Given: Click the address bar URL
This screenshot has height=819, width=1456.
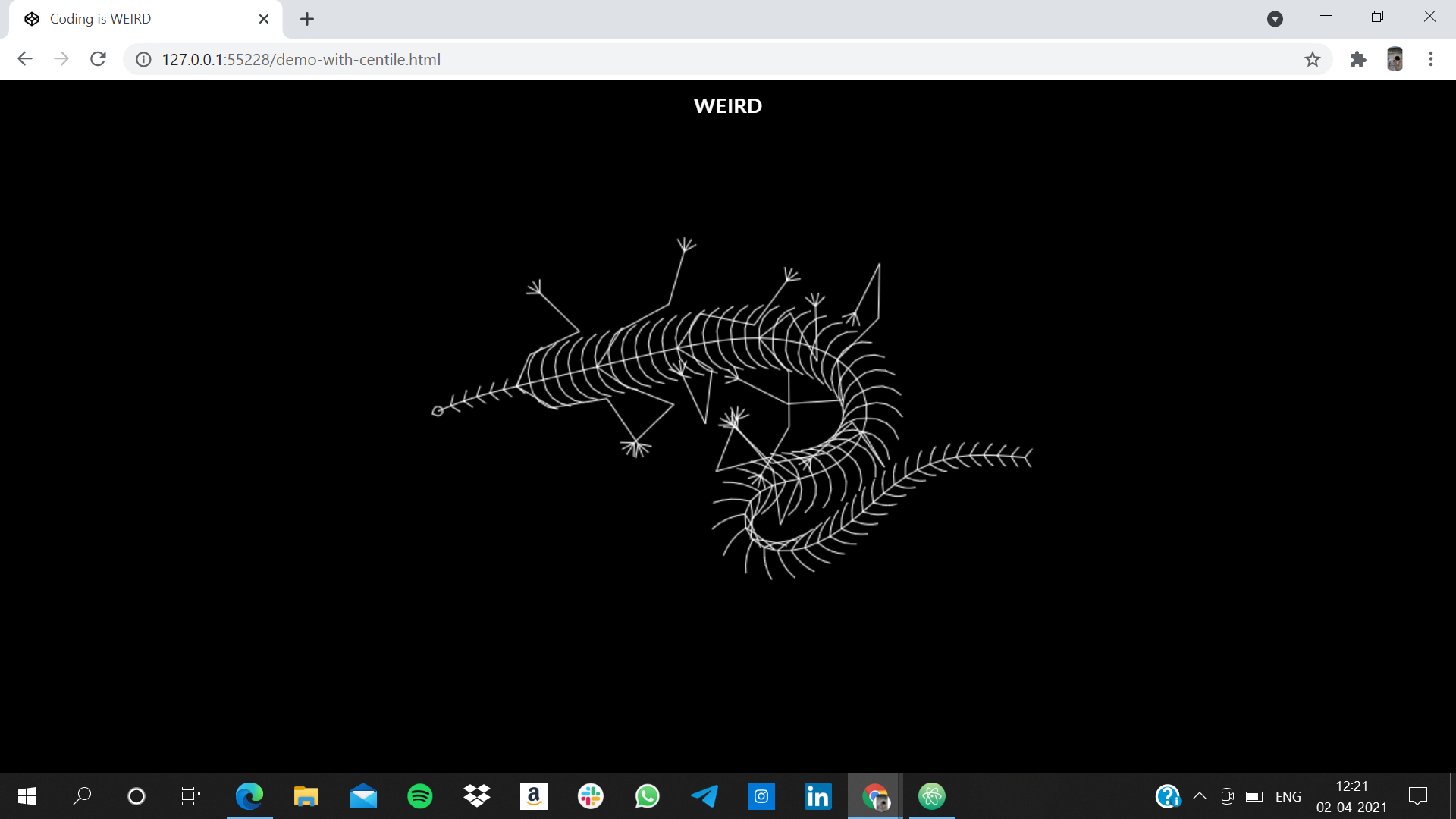Looking at the screenshot, I should pos(301,59).
